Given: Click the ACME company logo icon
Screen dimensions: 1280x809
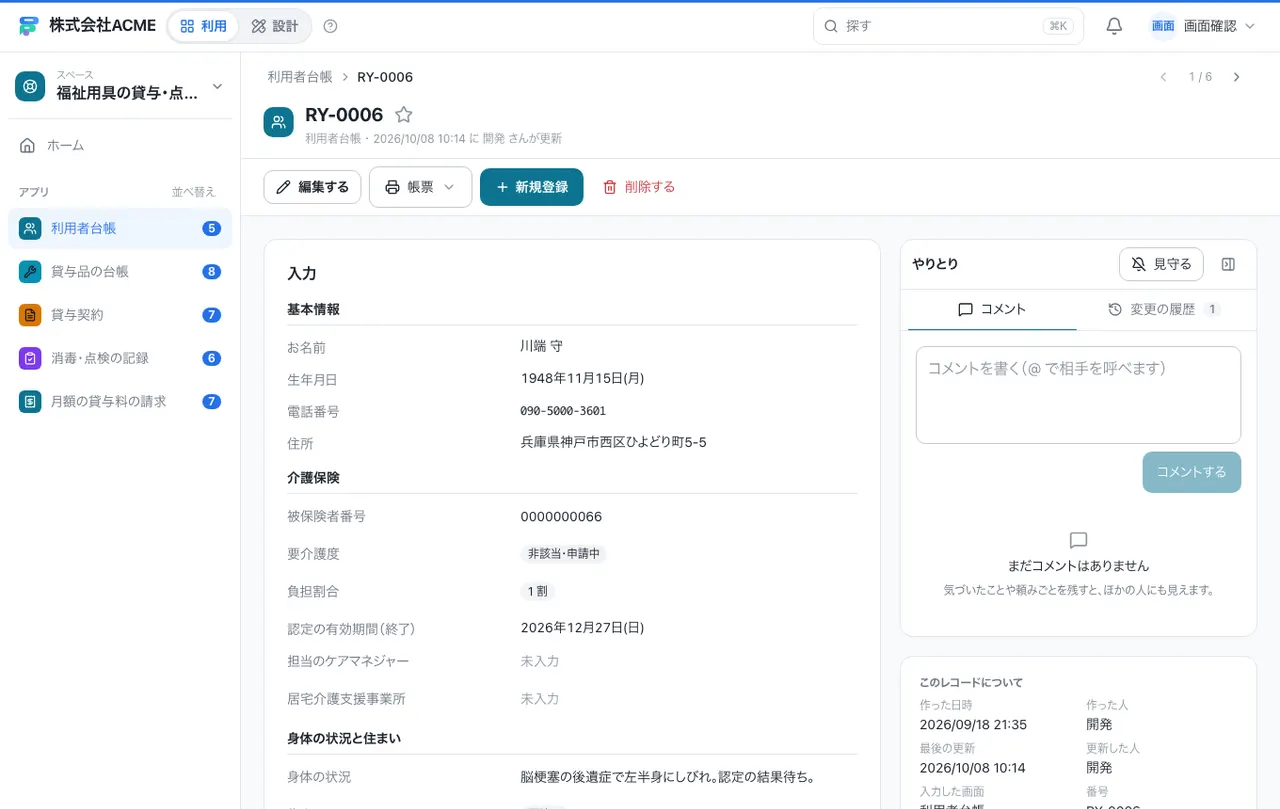Looking at the screenshot, I should (x=28, y=26).
